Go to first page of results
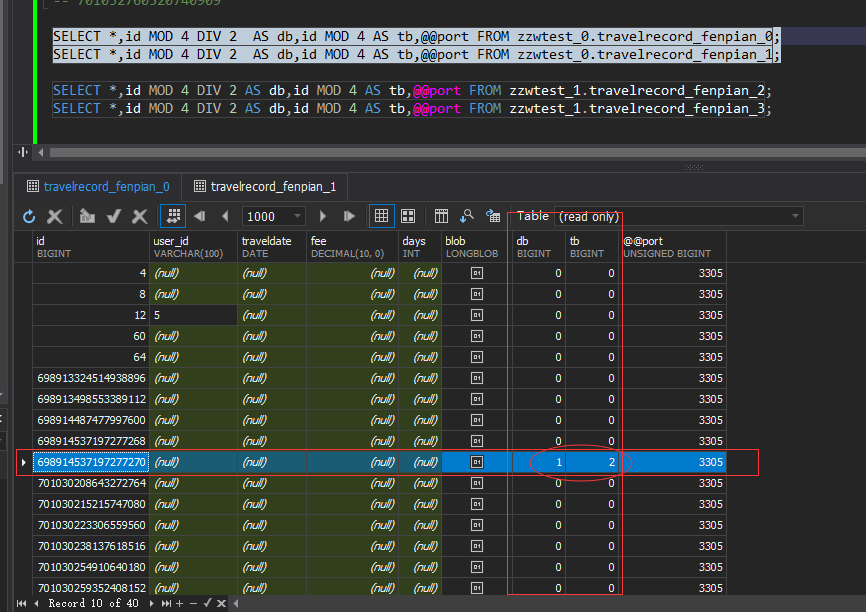Screen dimensions: 866x612 200,217
